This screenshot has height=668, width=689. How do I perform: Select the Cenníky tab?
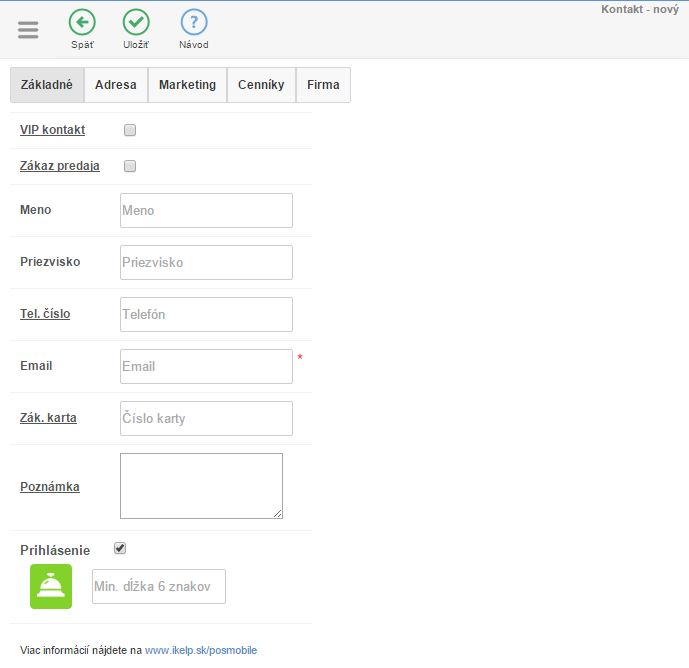coord(261,85)
